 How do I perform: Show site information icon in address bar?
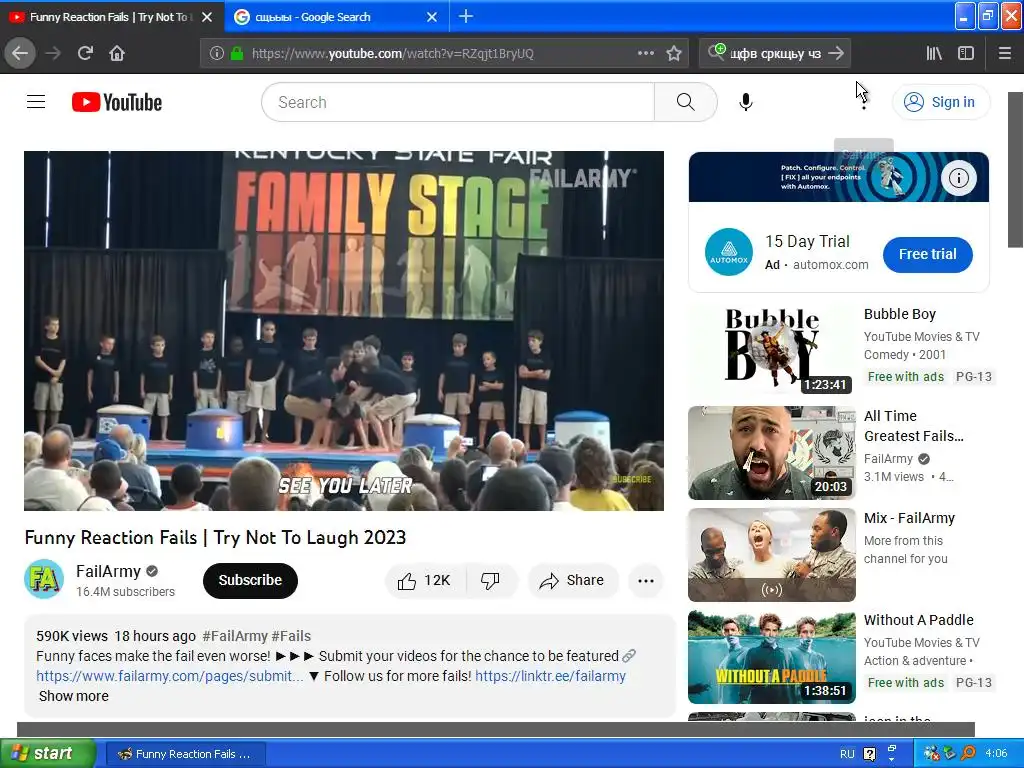217,54
